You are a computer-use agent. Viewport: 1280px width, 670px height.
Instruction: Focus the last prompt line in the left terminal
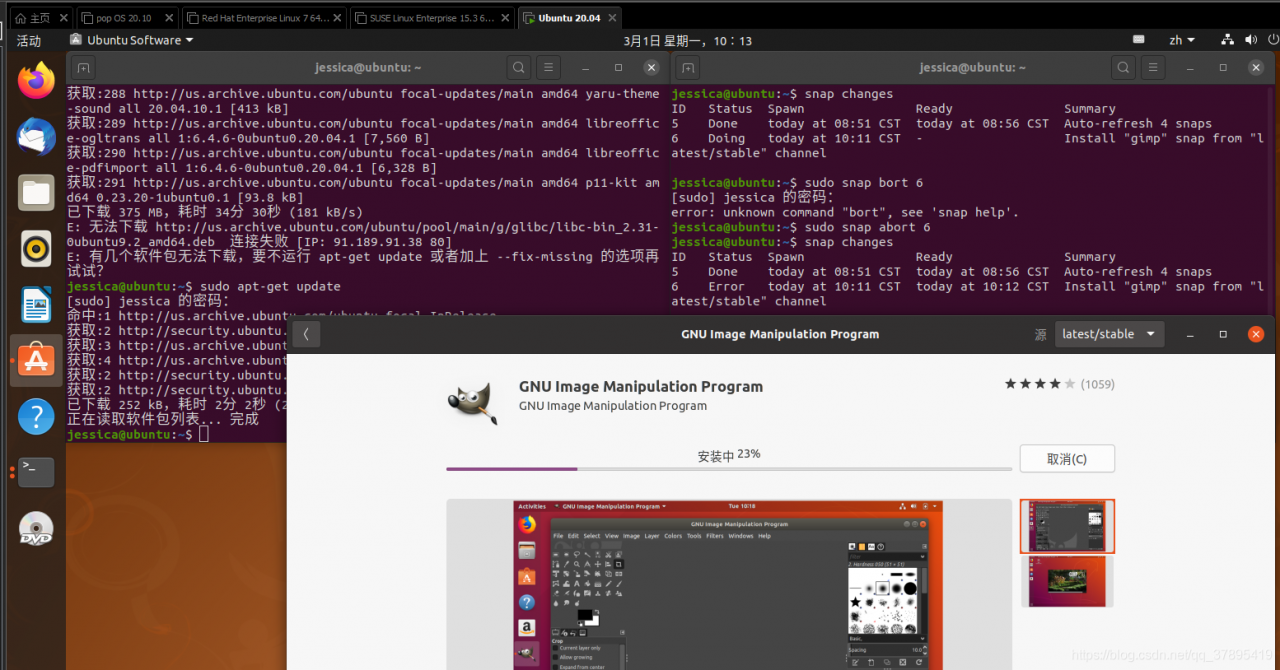[138, 434]
